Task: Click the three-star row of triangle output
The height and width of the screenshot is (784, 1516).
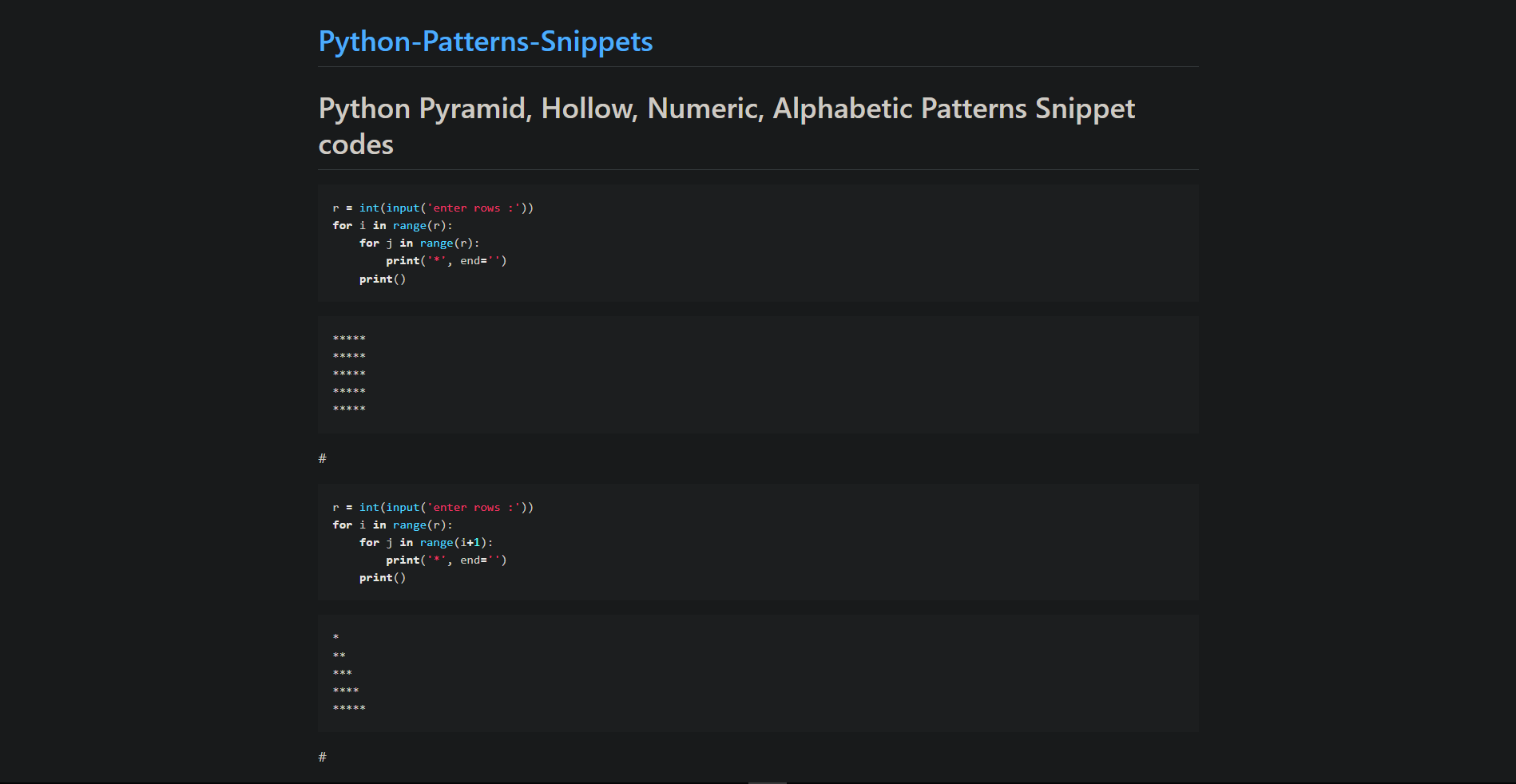Action: [x=343, y=673]
